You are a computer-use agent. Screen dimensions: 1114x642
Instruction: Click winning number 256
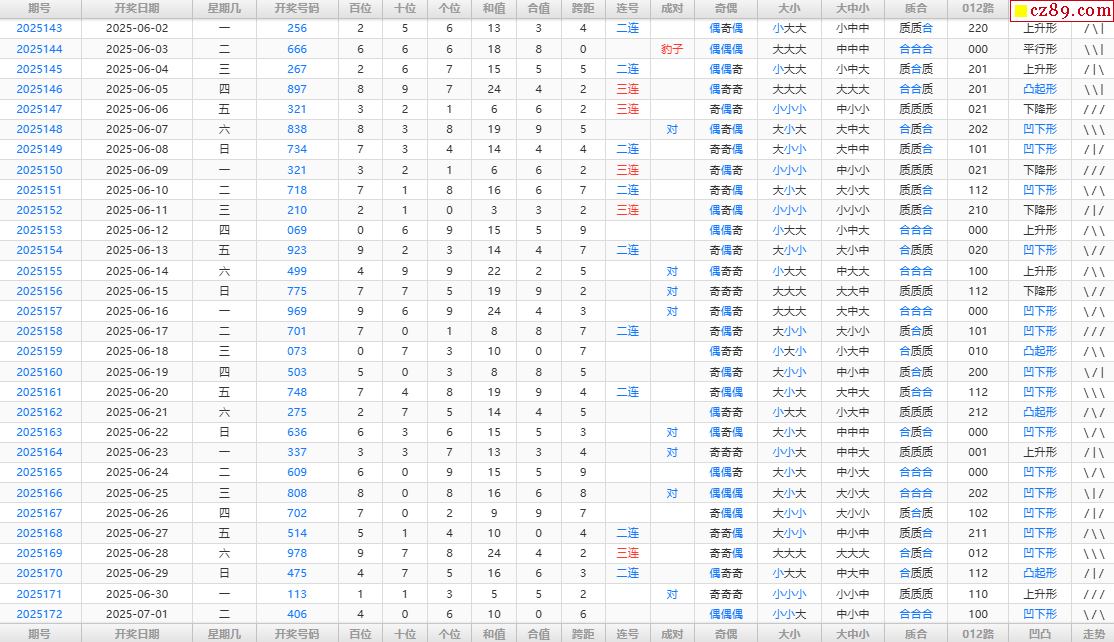pyautogui.click(x=297, y=28)
